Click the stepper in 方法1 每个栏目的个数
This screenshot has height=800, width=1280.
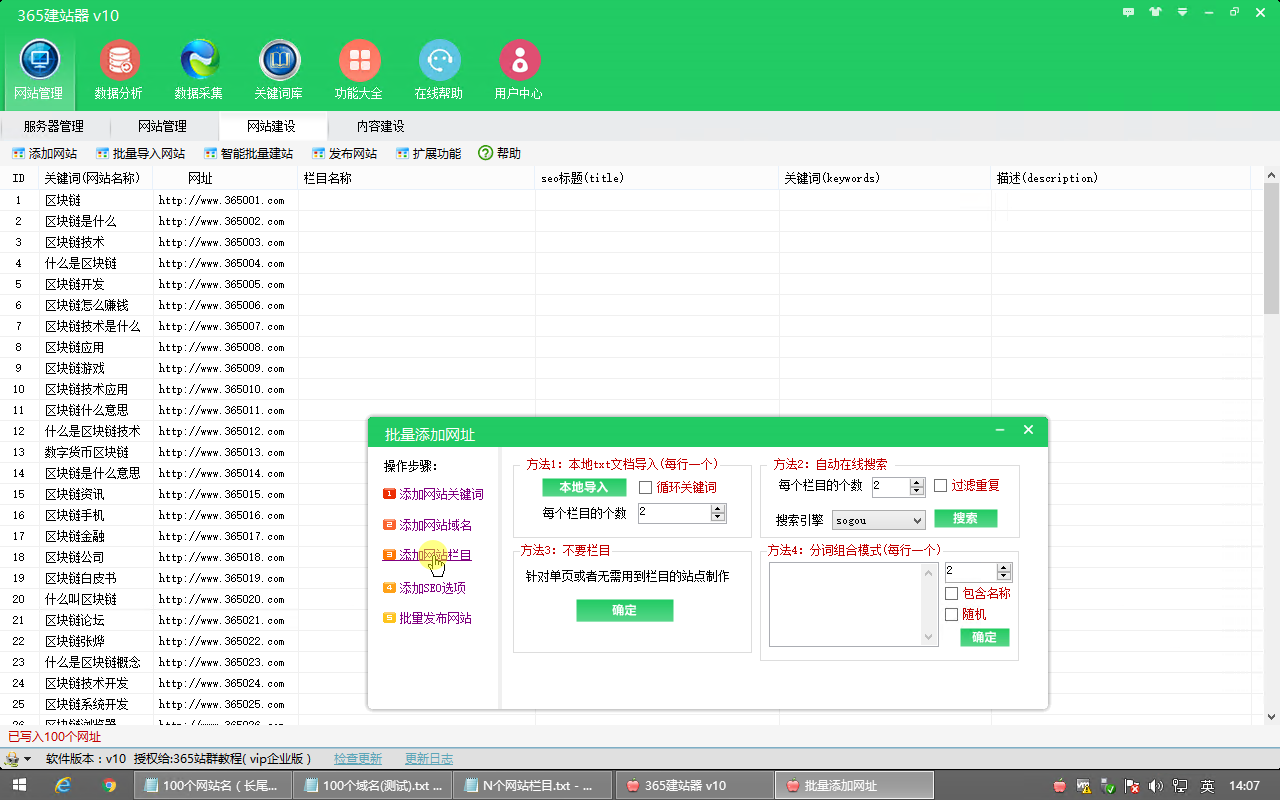click(x=717, y=513)
